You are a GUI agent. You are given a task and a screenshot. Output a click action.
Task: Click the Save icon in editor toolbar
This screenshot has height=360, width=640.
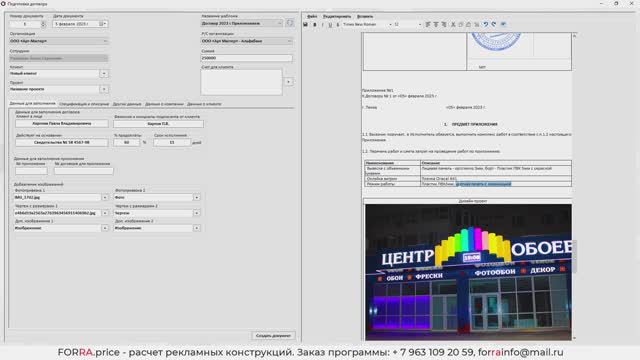click(305, 24)
